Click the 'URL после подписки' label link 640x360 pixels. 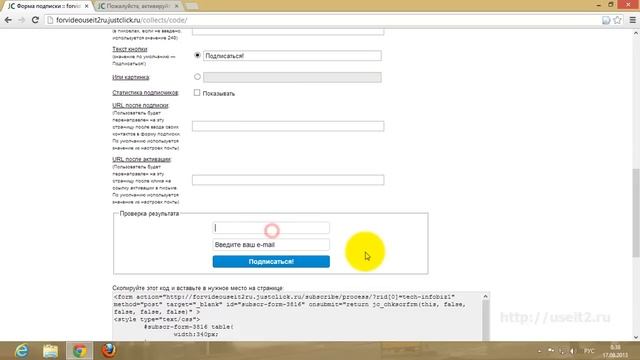pos(140,105)
